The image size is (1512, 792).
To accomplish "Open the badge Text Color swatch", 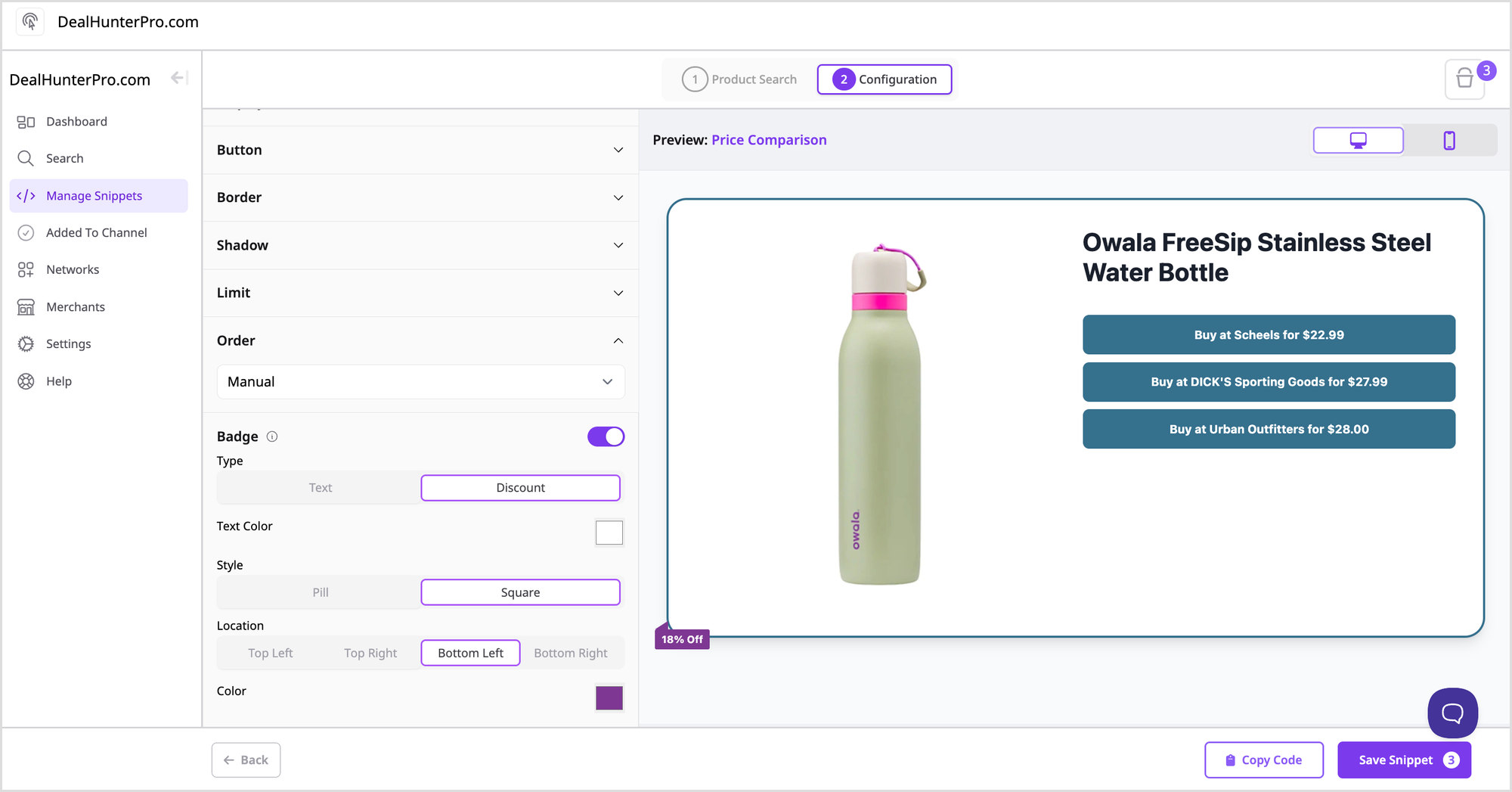I will tap(609, 533).
